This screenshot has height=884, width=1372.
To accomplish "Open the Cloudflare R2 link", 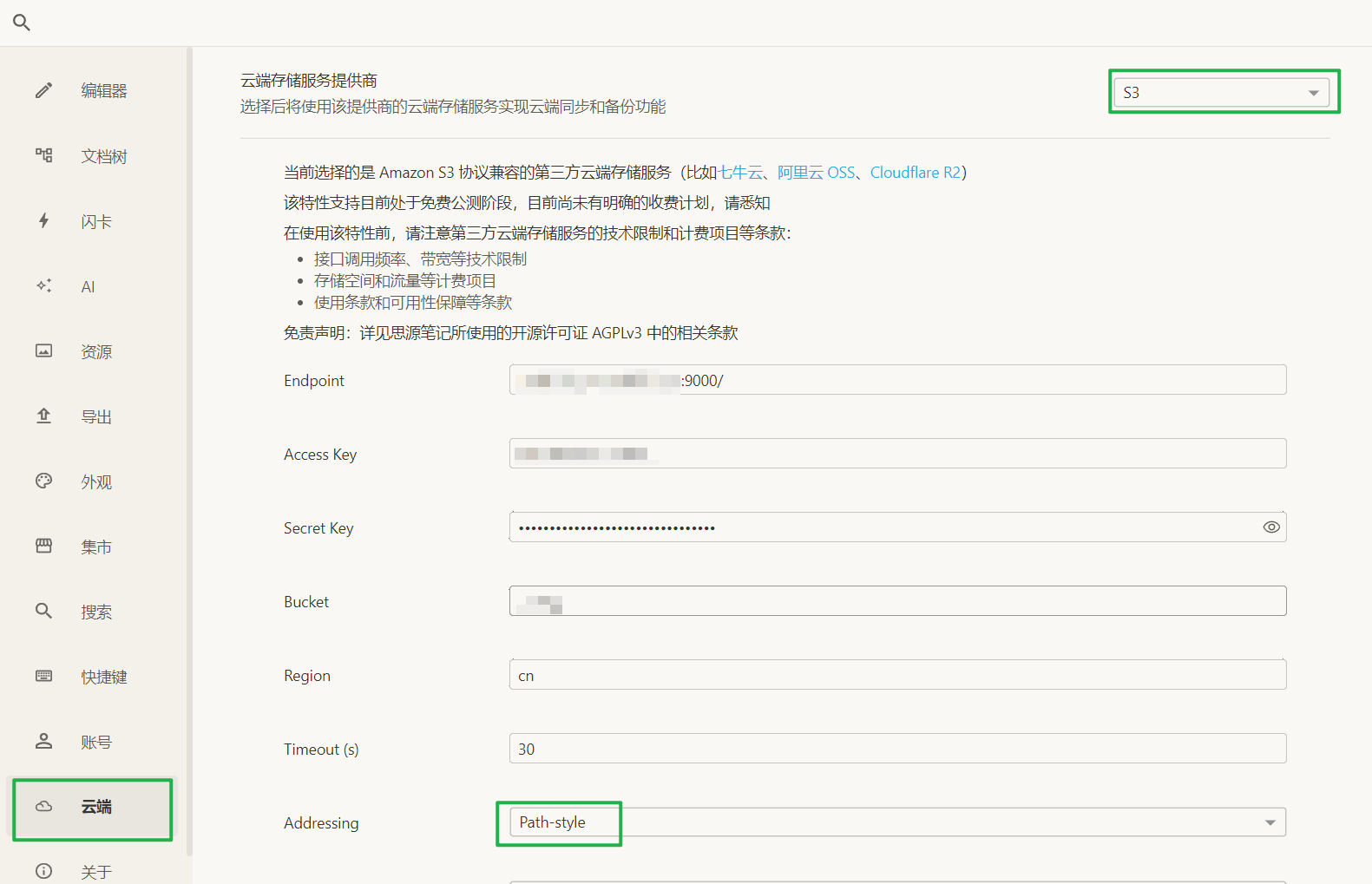I will pos(916,173).
